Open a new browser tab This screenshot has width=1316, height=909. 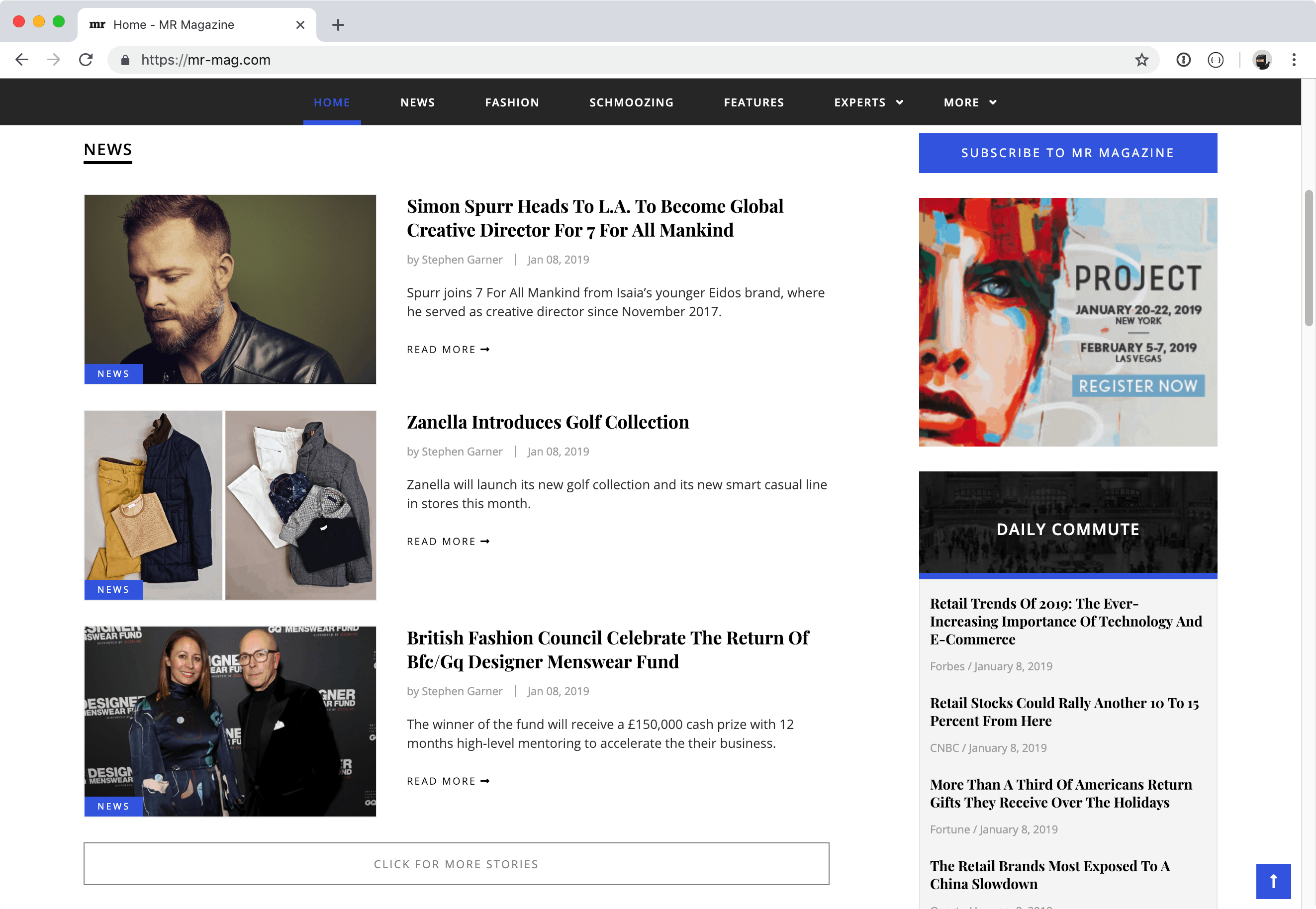coord(338,24)
